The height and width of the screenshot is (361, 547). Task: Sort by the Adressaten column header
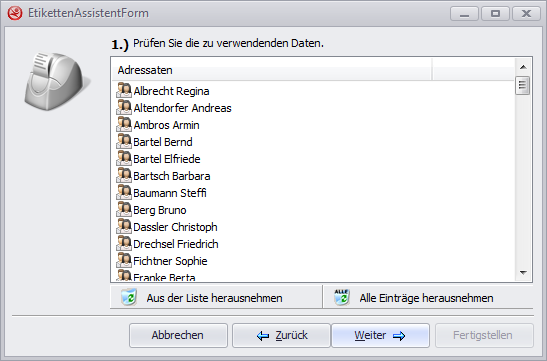271,70
